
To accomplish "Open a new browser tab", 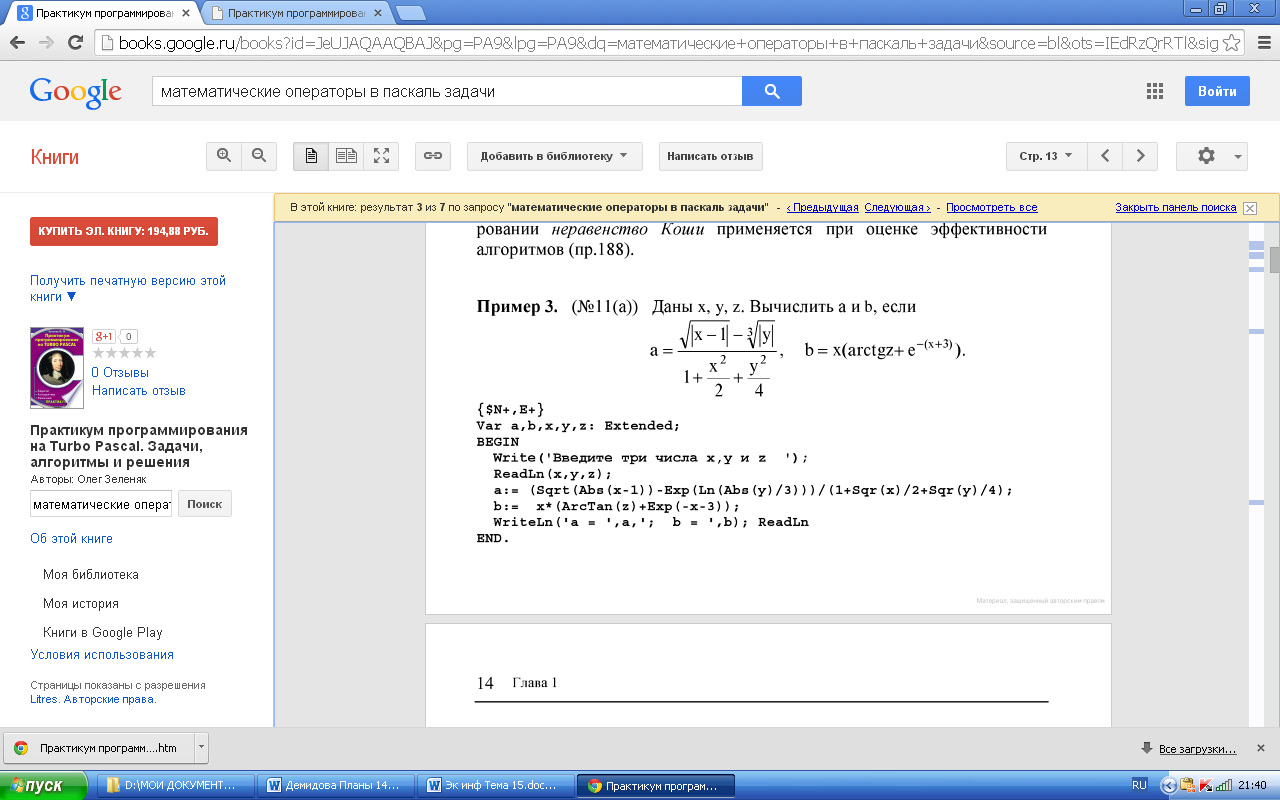I will pos(410,14).
